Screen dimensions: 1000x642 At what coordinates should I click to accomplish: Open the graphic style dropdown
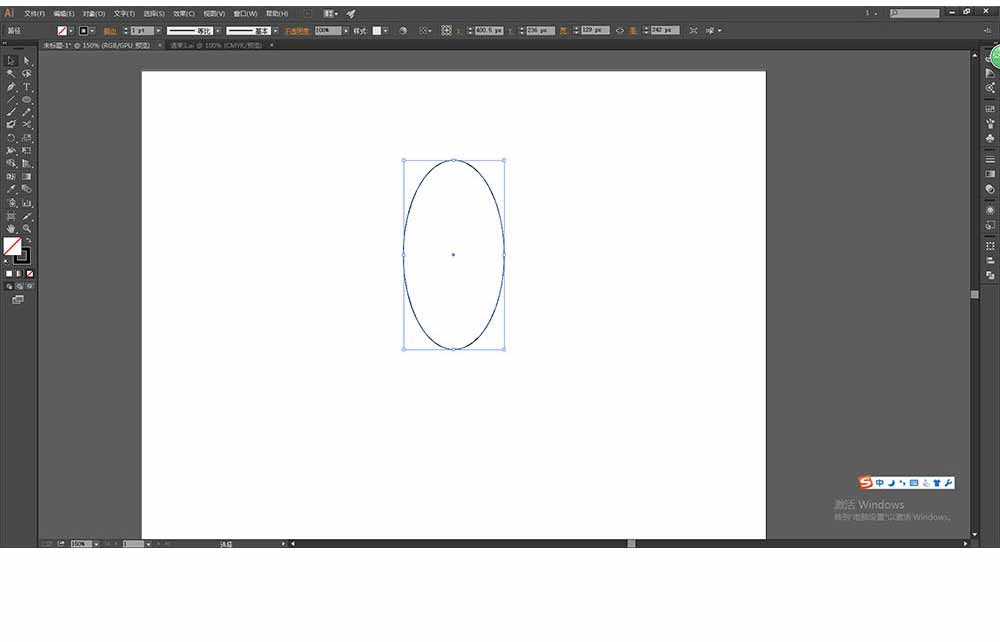(x=385, y=31)
